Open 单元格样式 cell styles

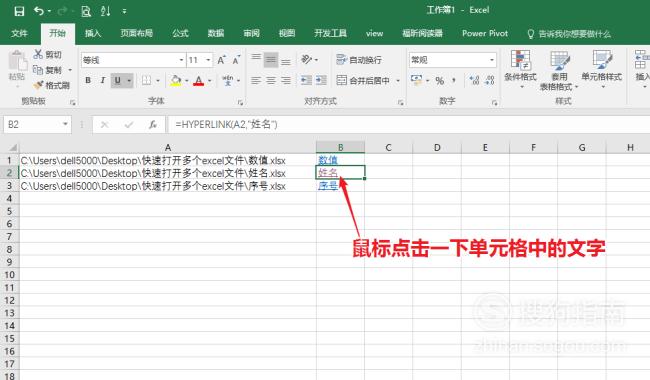tap(602, 69)
